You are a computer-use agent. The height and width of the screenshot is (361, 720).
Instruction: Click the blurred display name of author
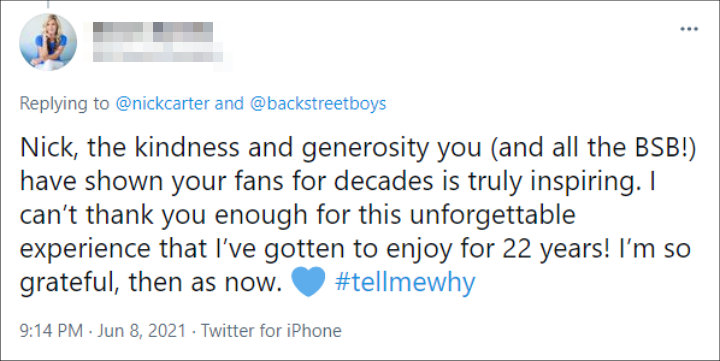pos(152,31)
